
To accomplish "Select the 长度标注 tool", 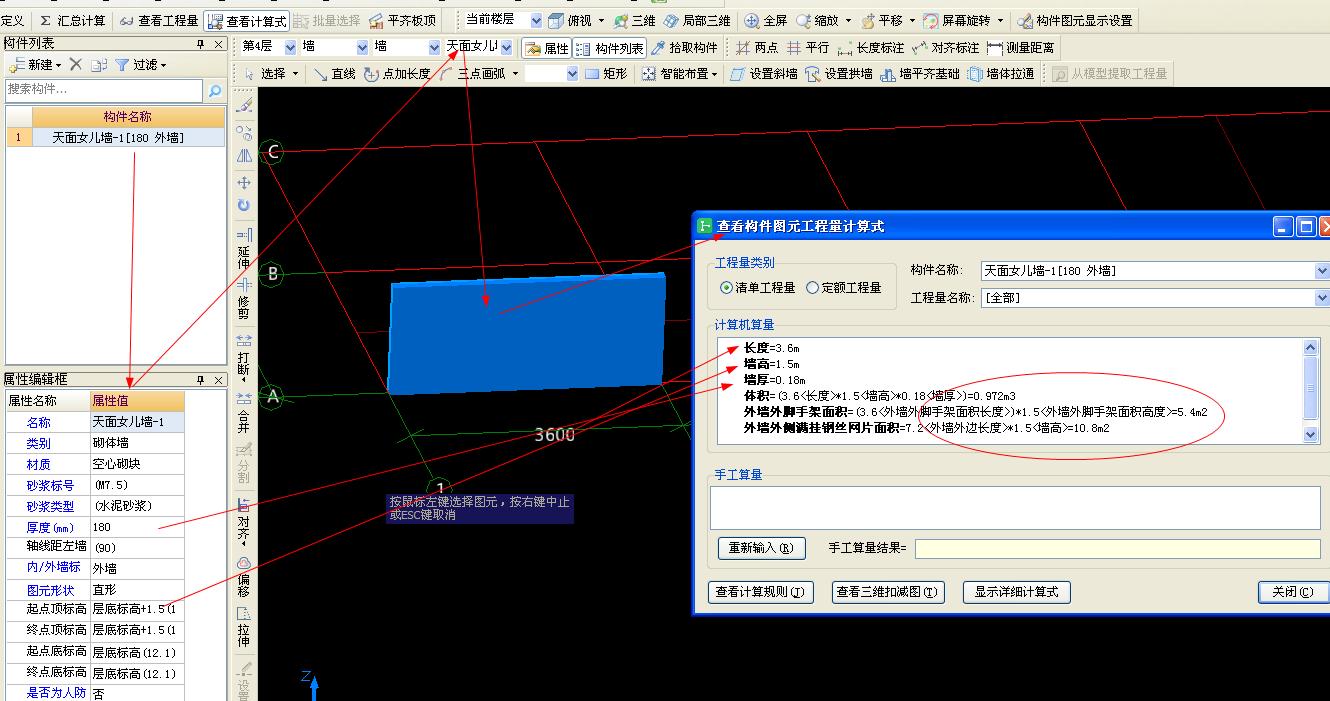I will [x=871, y=48].
